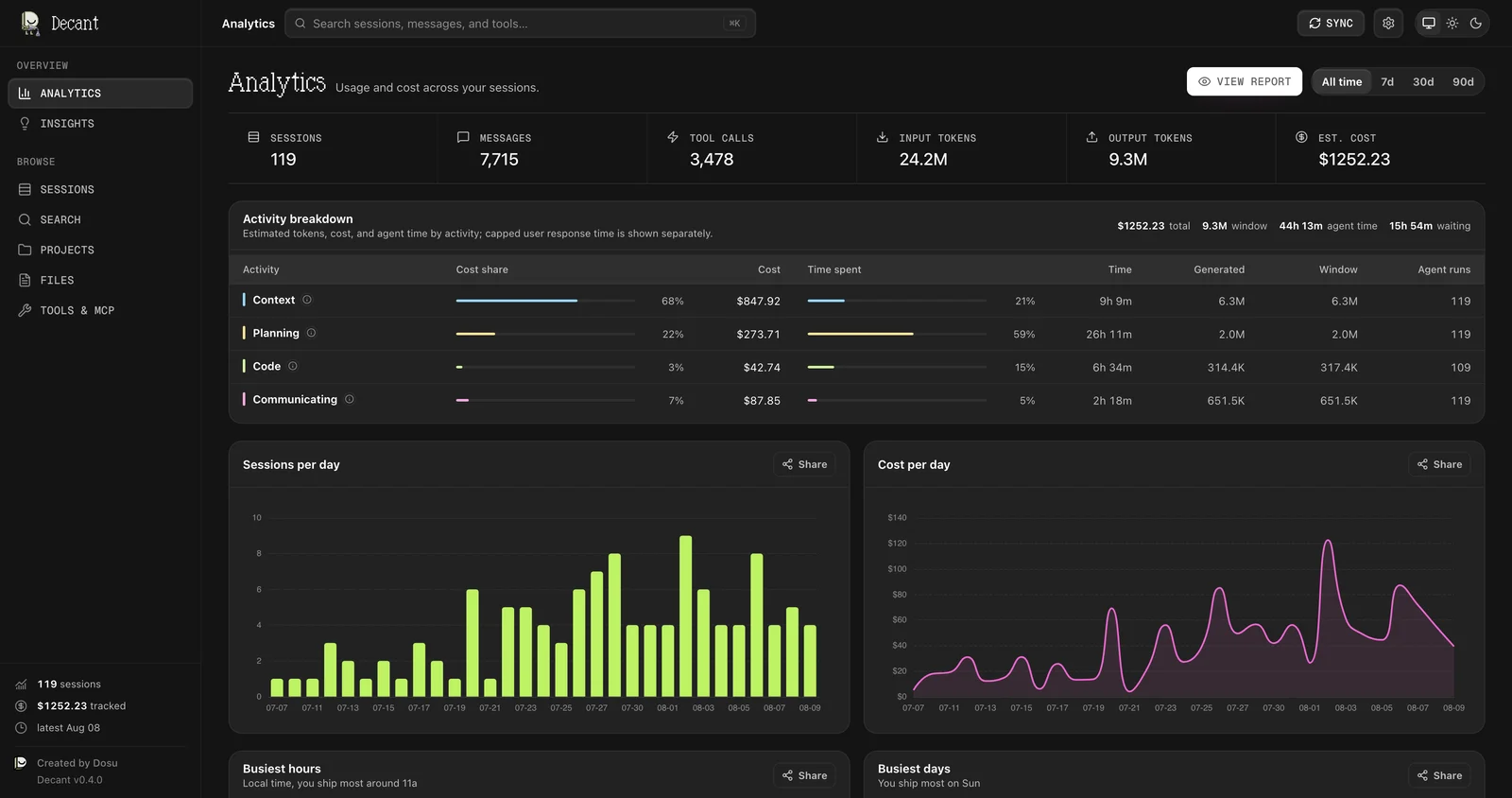Click the Created by Dosu link

[77, 763]
